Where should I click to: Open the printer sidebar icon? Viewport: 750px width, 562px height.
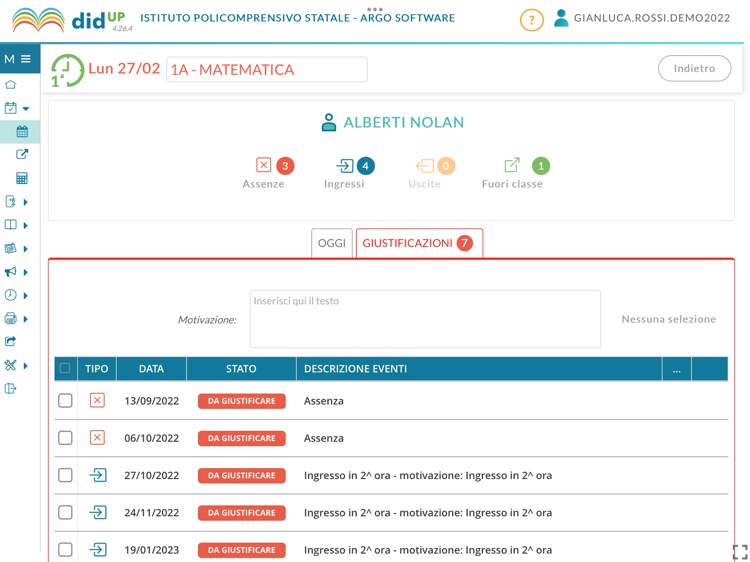pos(11,318)
